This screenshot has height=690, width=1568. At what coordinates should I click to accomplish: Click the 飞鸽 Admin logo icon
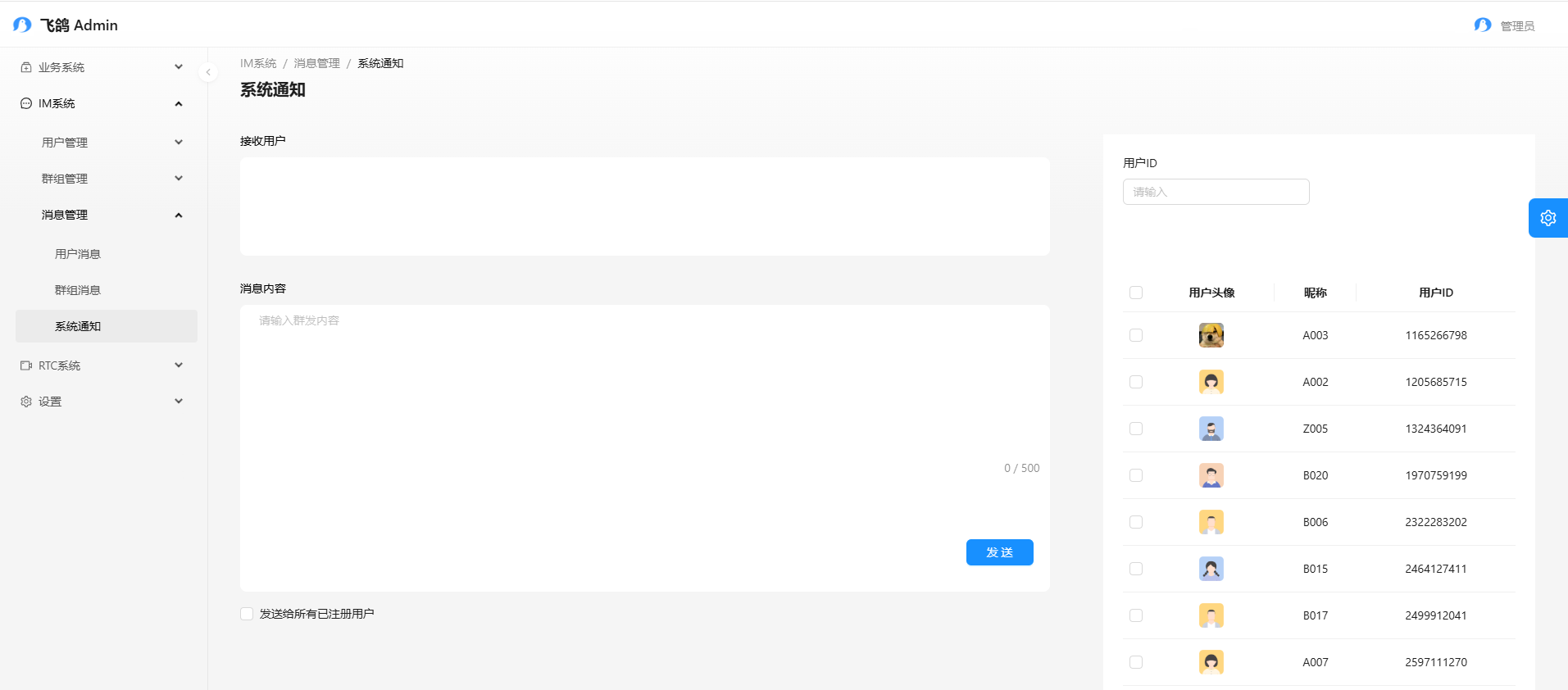22,25
